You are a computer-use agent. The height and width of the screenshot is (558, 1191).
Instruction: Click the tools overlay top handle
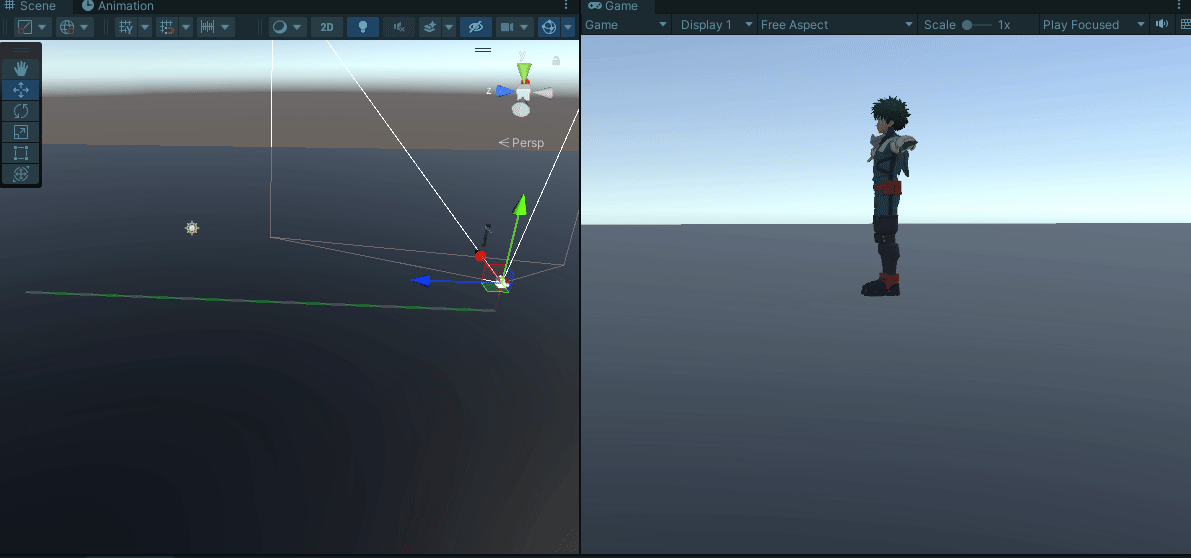coord(21,49)
